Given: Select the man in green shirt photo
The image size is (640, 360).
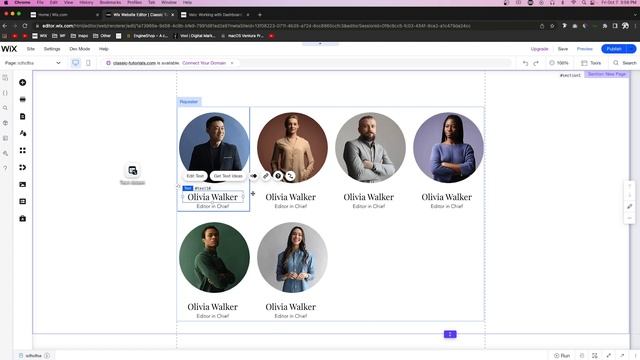Looking at the screenshot, I should tap(214, 257).
